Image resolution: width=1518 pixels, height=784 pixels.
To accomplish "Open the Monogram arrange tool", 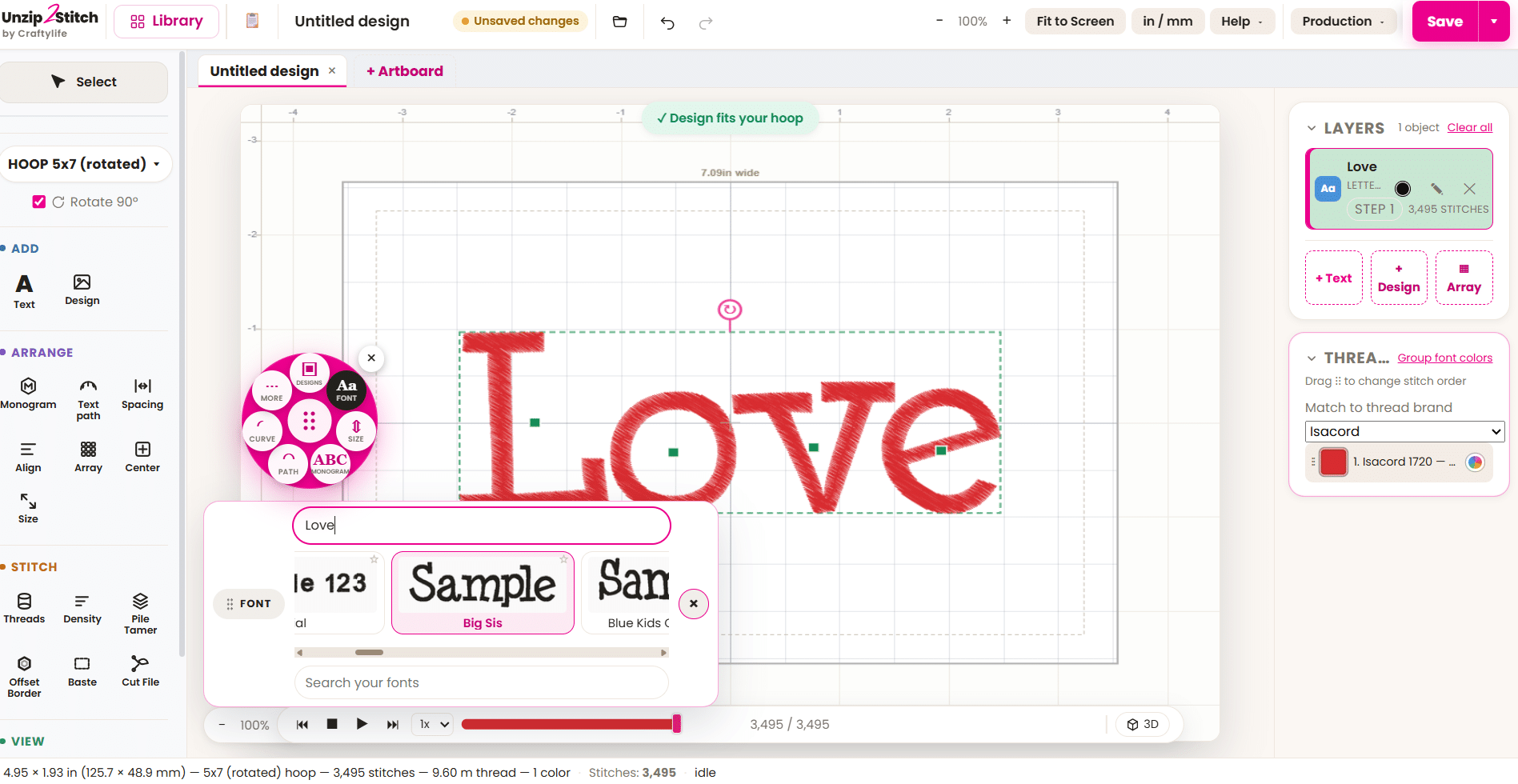I will click(x=28, y=394).
